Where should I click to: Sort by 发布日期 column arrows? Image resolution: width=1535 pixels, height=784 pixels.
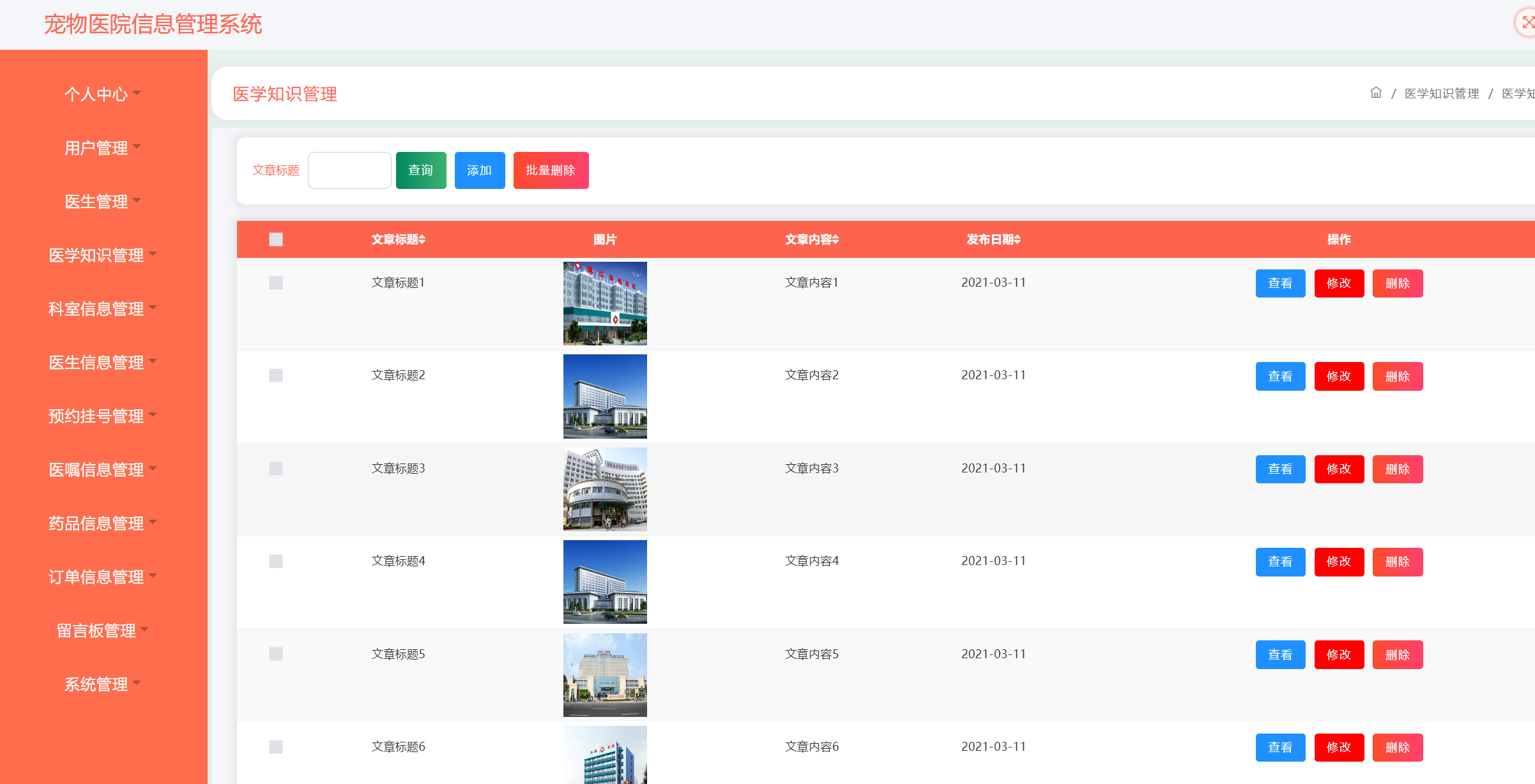[x=1018, y=240]
